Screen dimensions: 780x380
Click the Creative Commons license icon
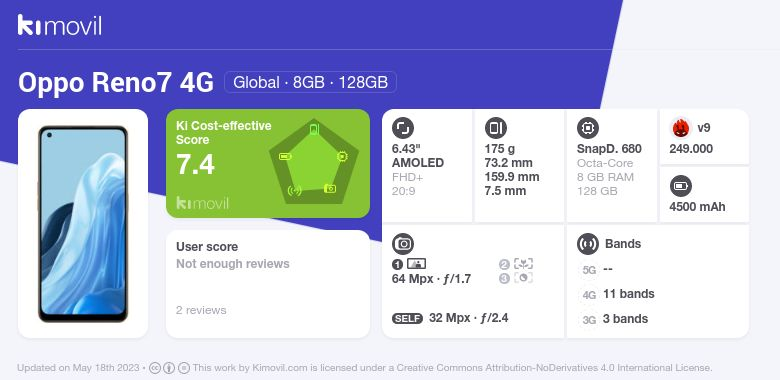[x=155, y=368]
